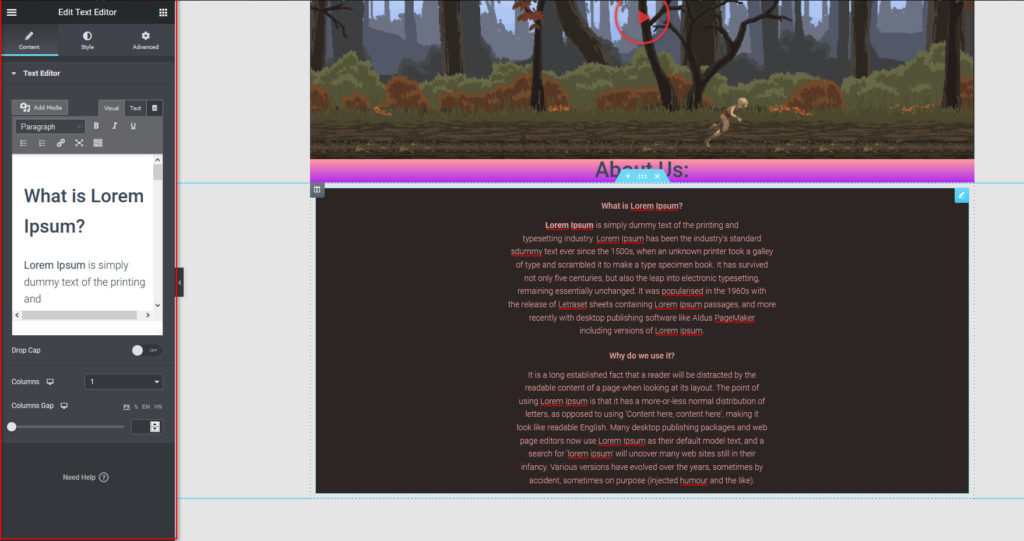Select % unit for Columns Gap
Viewport: 1024px width, 541px height.
(136, 406)
